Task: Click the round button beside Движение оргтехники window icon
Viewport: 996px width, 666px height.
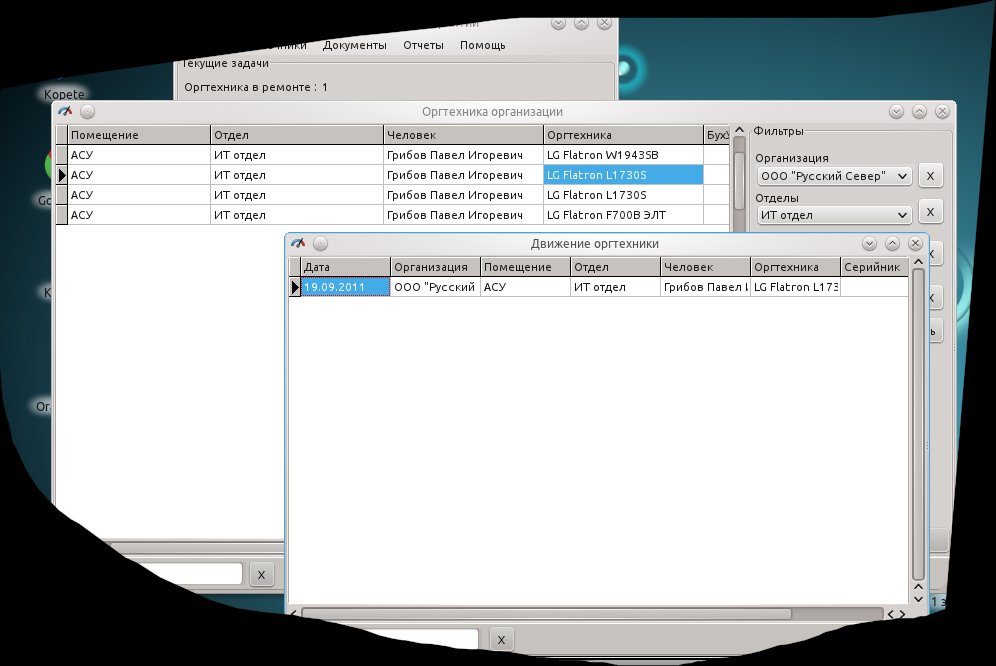Action: coord(320,243)
